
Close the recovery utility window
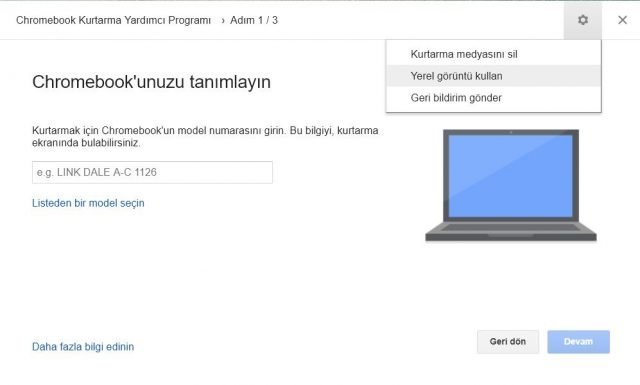coord(622,20)
